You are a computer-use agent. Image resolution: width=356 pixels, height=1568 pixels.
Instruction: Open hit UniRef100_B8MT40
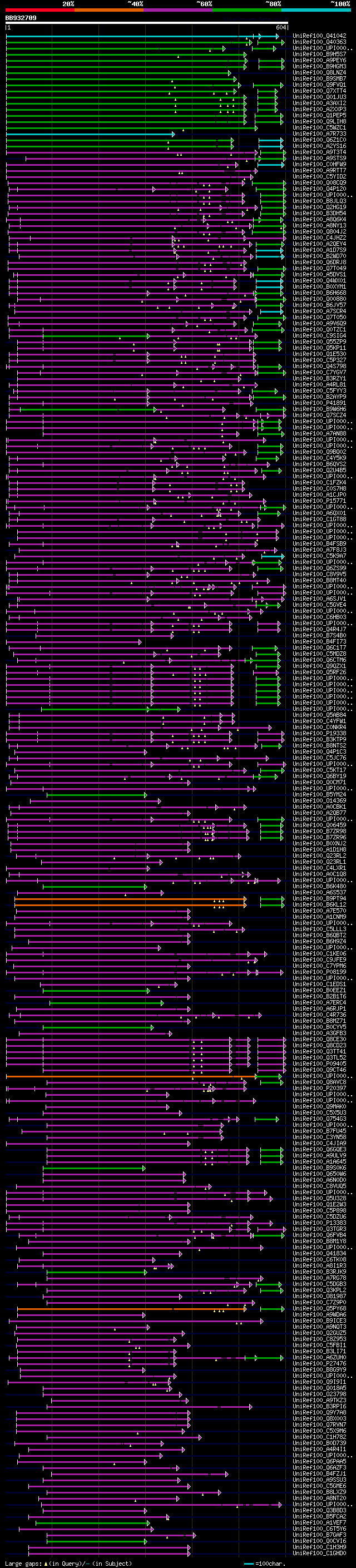click(x=319, y=580)
